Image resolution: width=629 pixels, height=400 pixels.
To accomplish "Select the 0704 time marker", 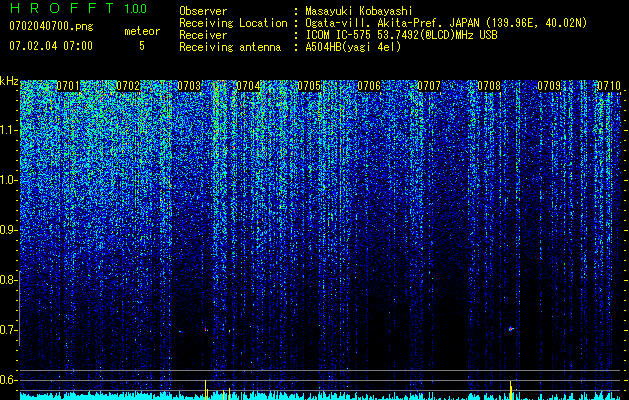I will [248, 86].
